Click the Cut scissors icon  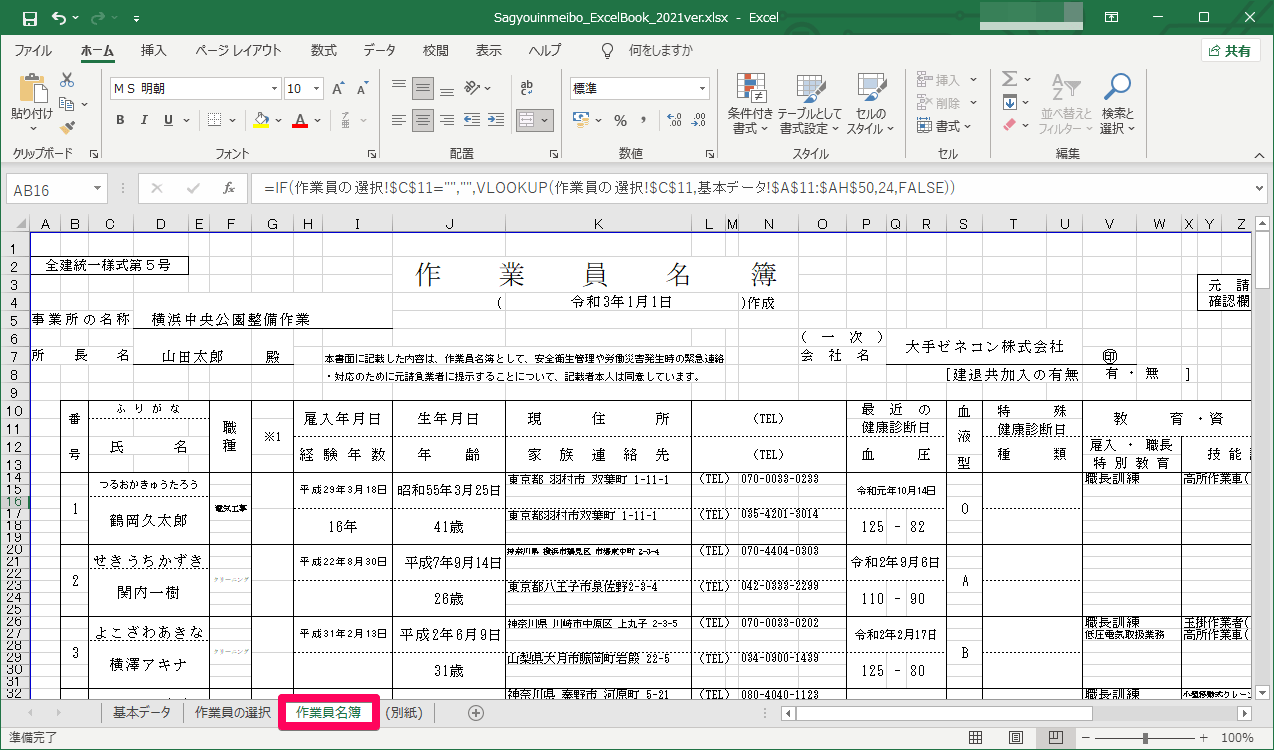click(x=67, y=80)
